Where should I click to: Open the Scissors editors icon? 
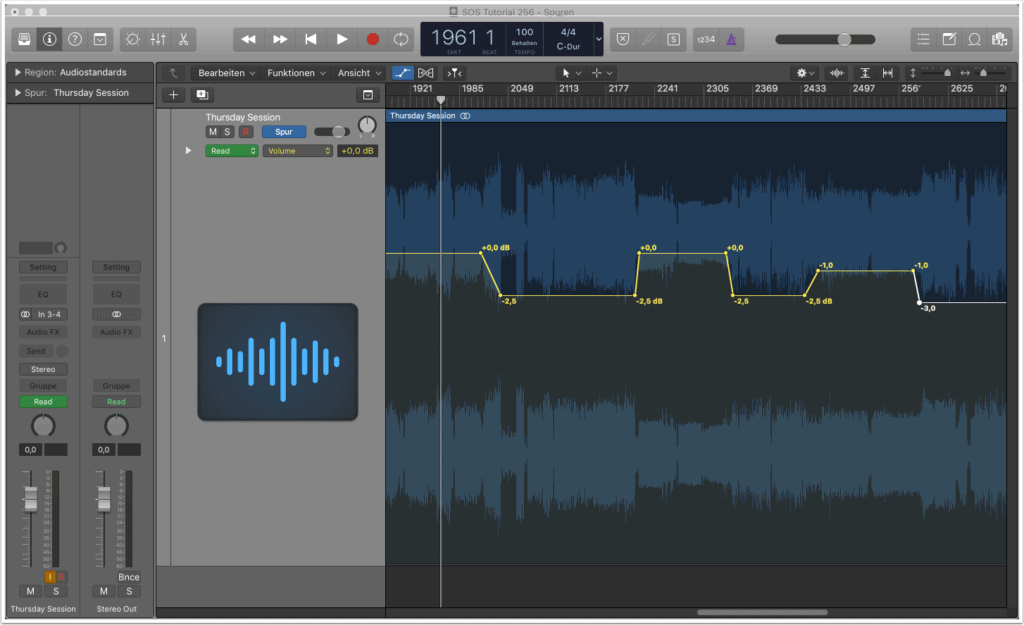(183, 39)
